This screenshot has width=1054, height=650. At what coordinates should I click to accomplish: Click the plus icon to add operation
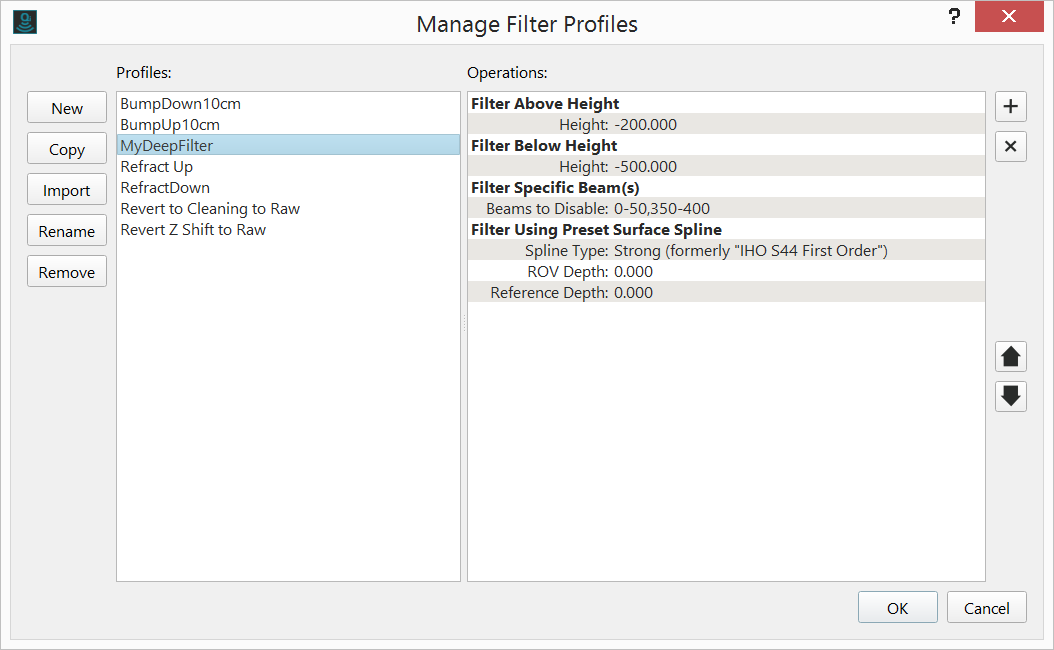pos(1011,106)
